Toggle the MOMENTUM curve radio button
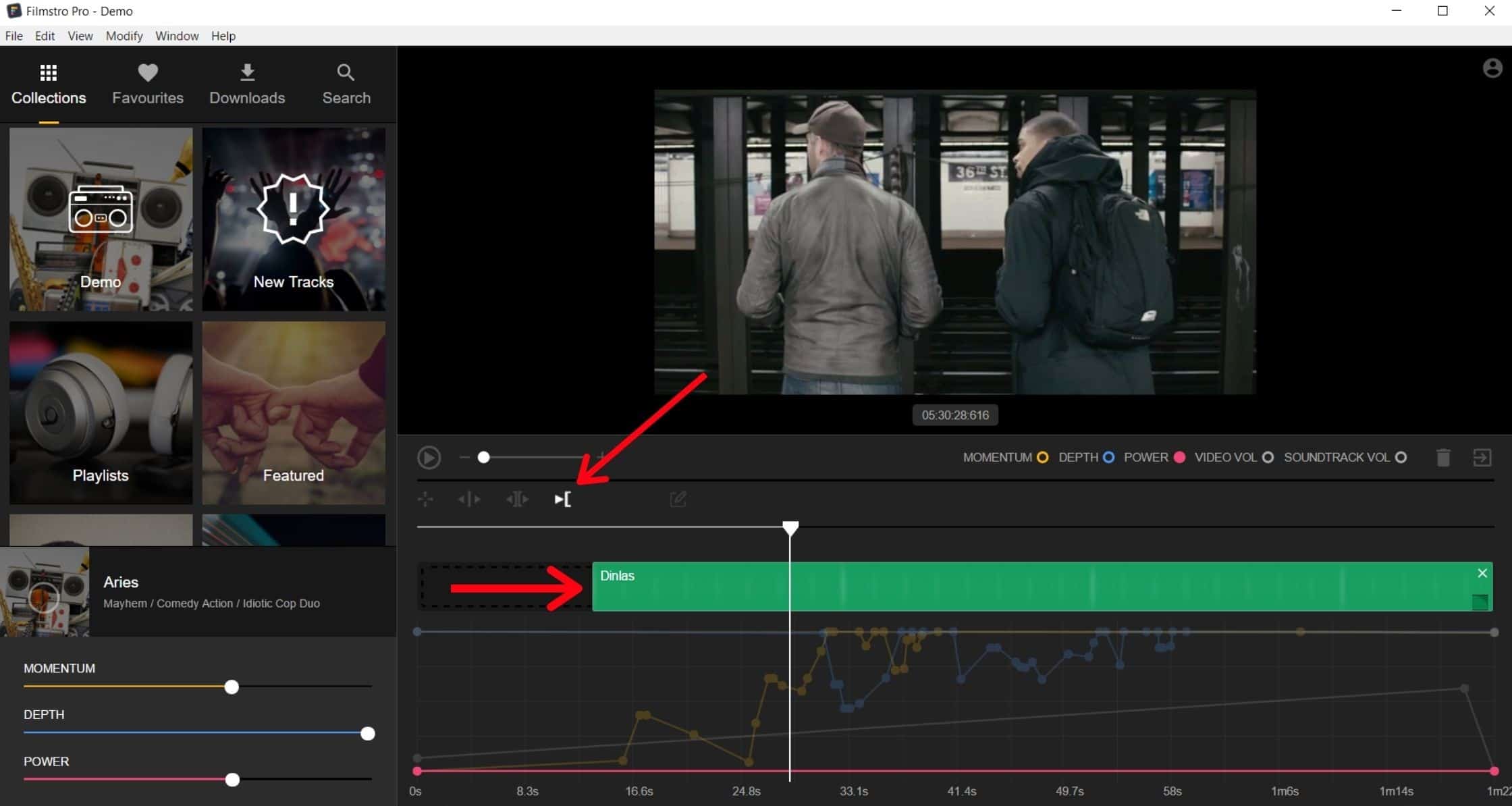The height and width of the screenshot is (806, 1512). pyautogui.click(x=1042, y=458)
